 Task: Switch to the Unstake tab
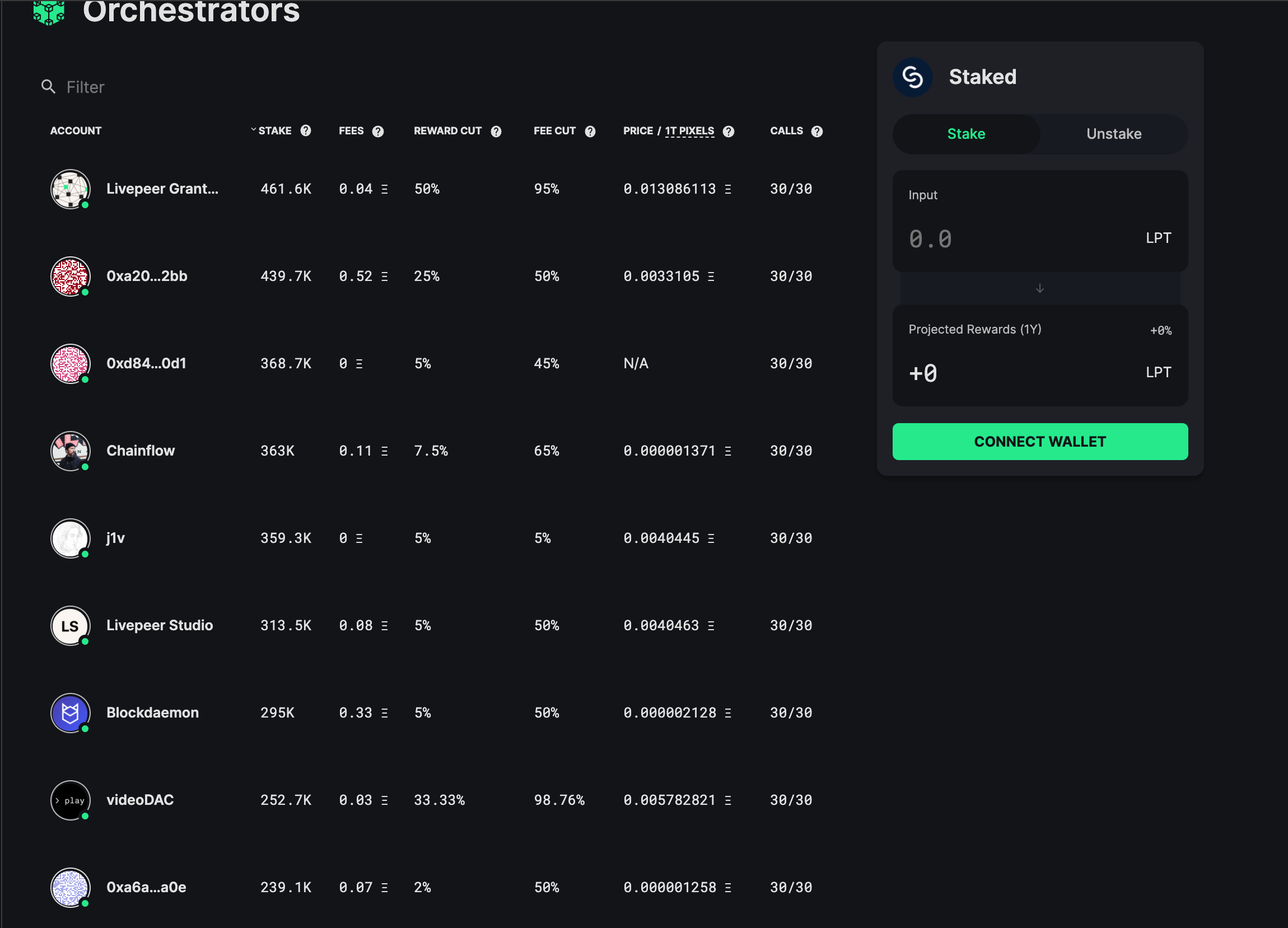[x=1114, y=134]
